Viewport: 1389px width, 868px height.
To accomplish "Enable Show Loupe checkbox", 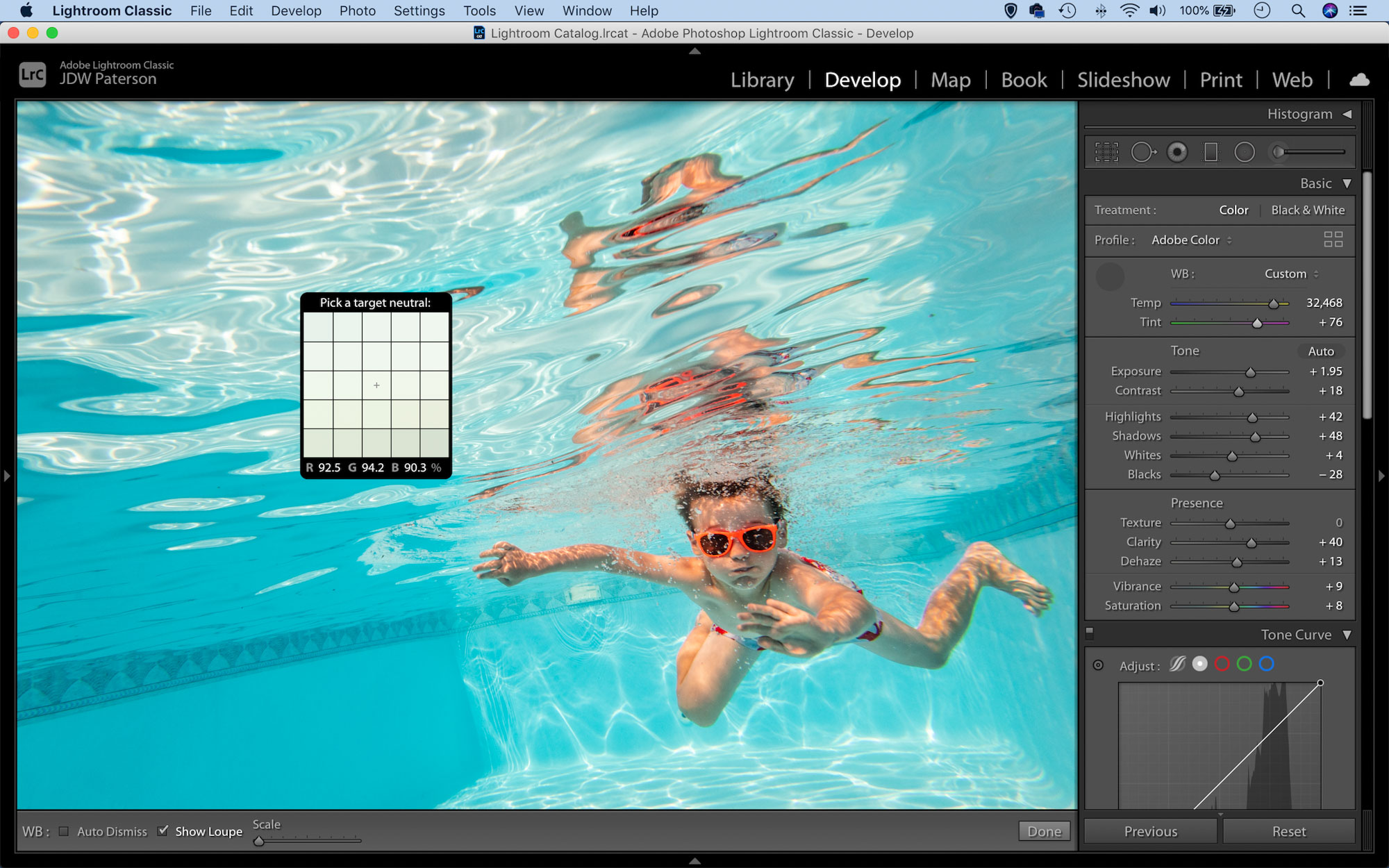I will pos(164,830).
